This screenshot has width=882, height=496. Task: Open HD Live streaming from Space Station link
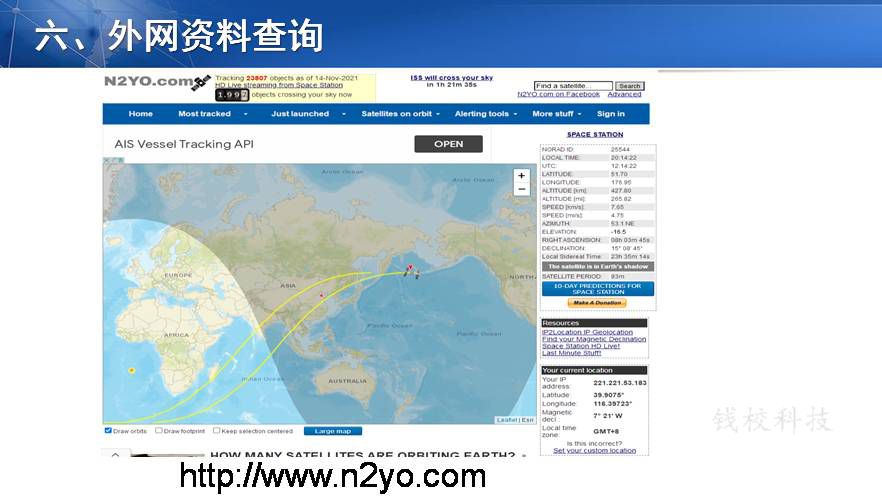tap(279, 85)
